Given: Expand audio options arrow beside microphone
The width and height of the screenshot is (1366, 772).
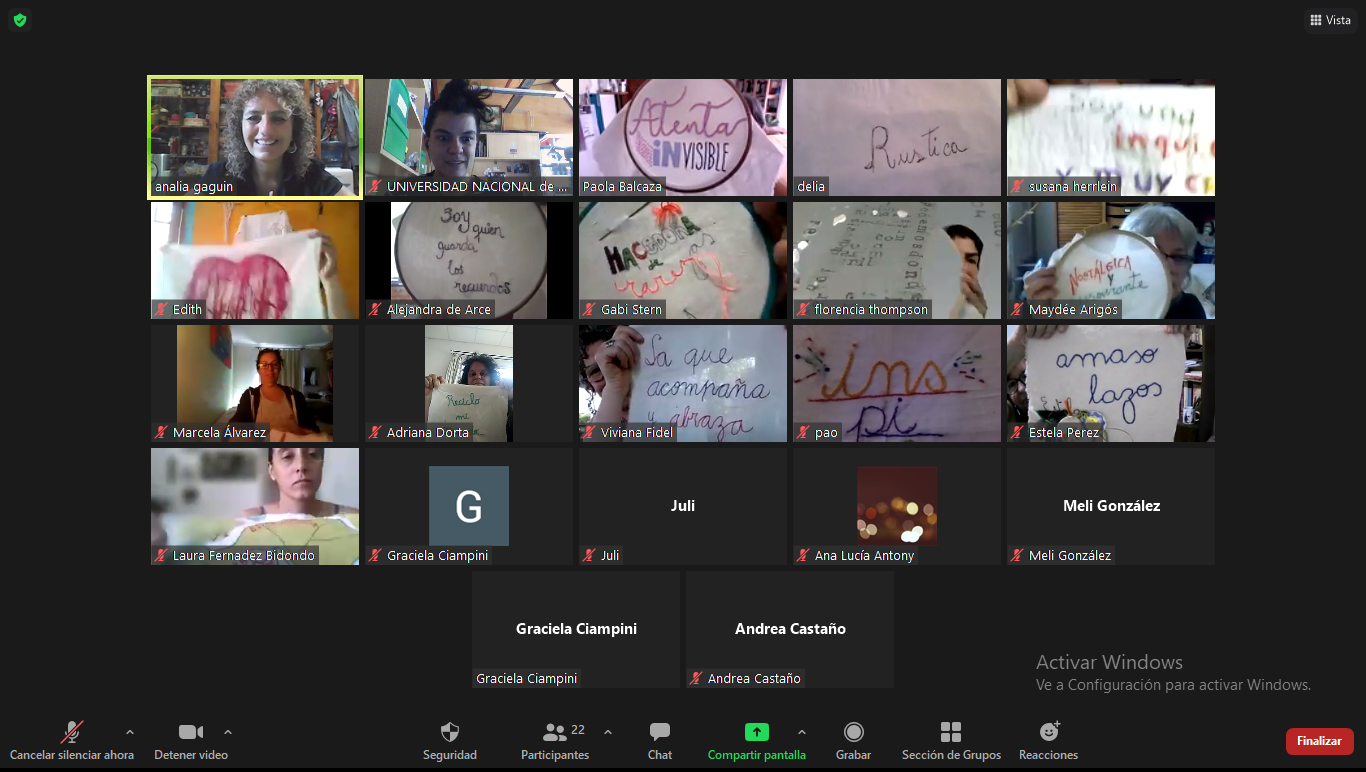Looking at the screenshot, I should tap(130, 732).
